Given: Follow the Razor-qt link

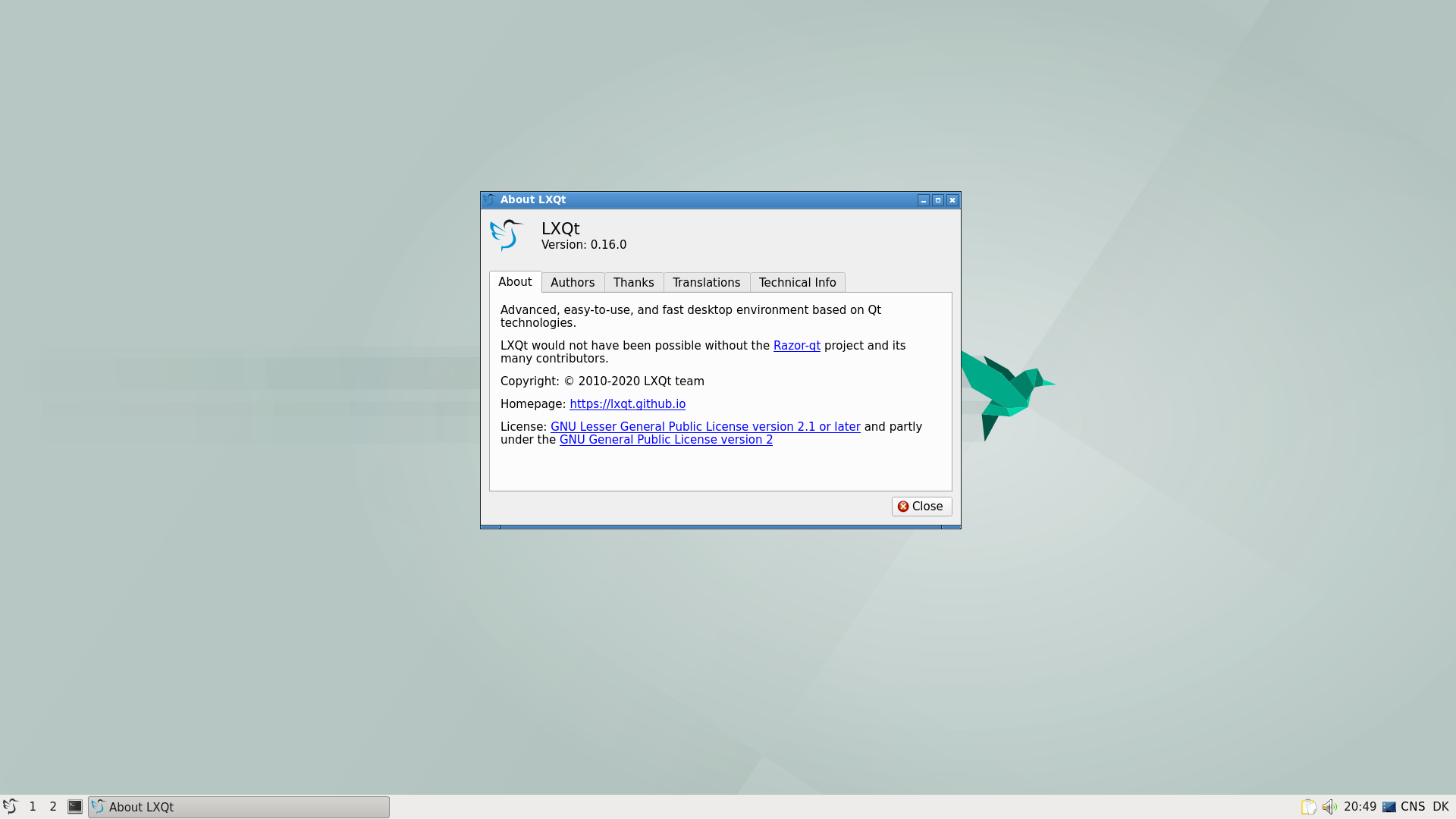Looking at the screenshot, I should click(x=796, y=346).
